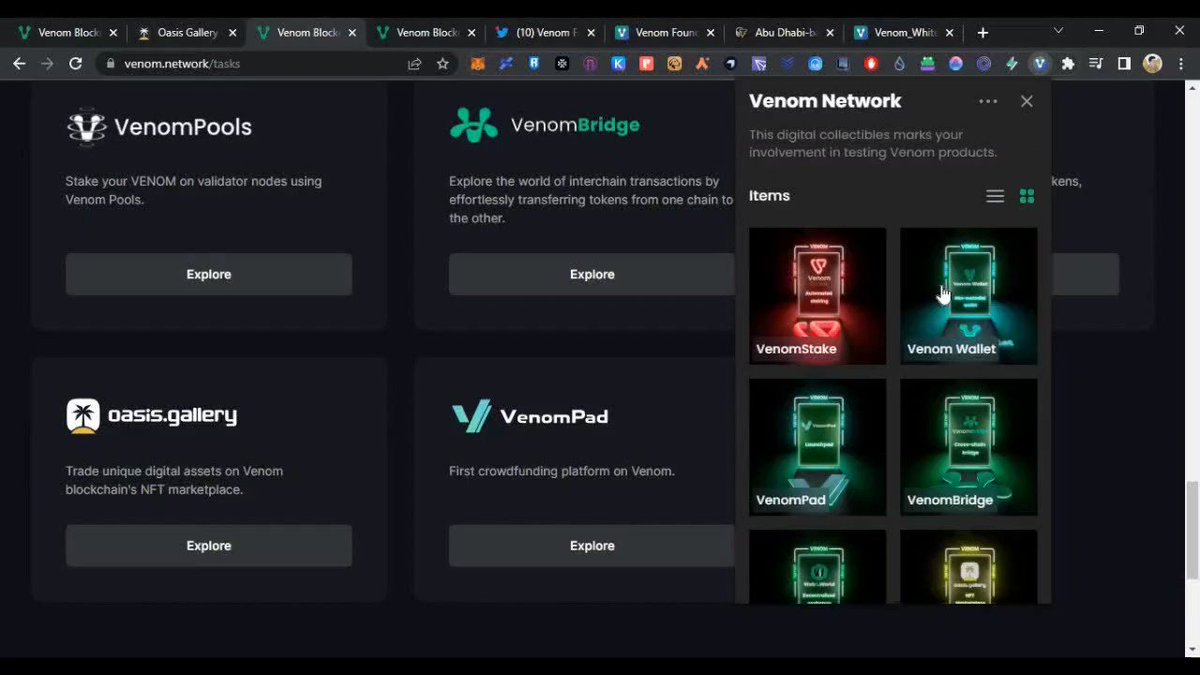
Task: Bookmark this page with the star icon
Action: [x=443, y=63]
